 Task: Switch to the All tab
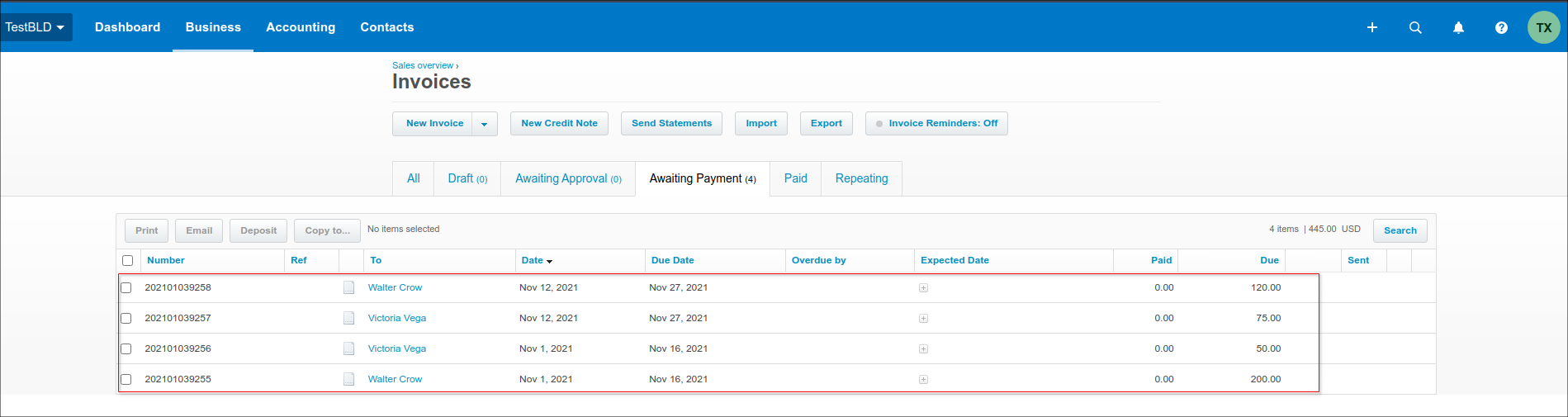[x=413, y=178]
